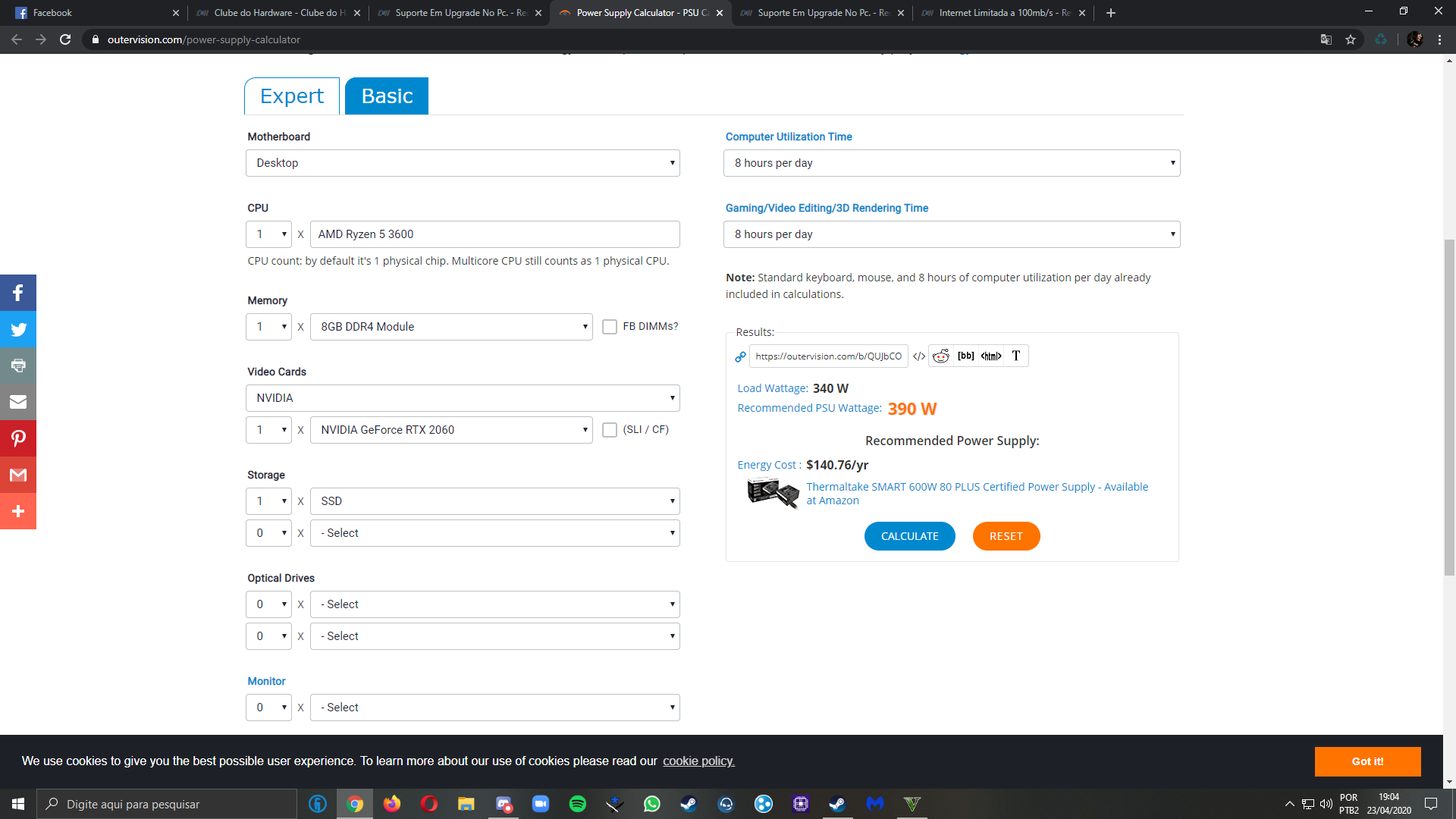This screenshot has width=1456, height=819.
Task: Open the second storage Select dropdown
Action: pos(494,533)
